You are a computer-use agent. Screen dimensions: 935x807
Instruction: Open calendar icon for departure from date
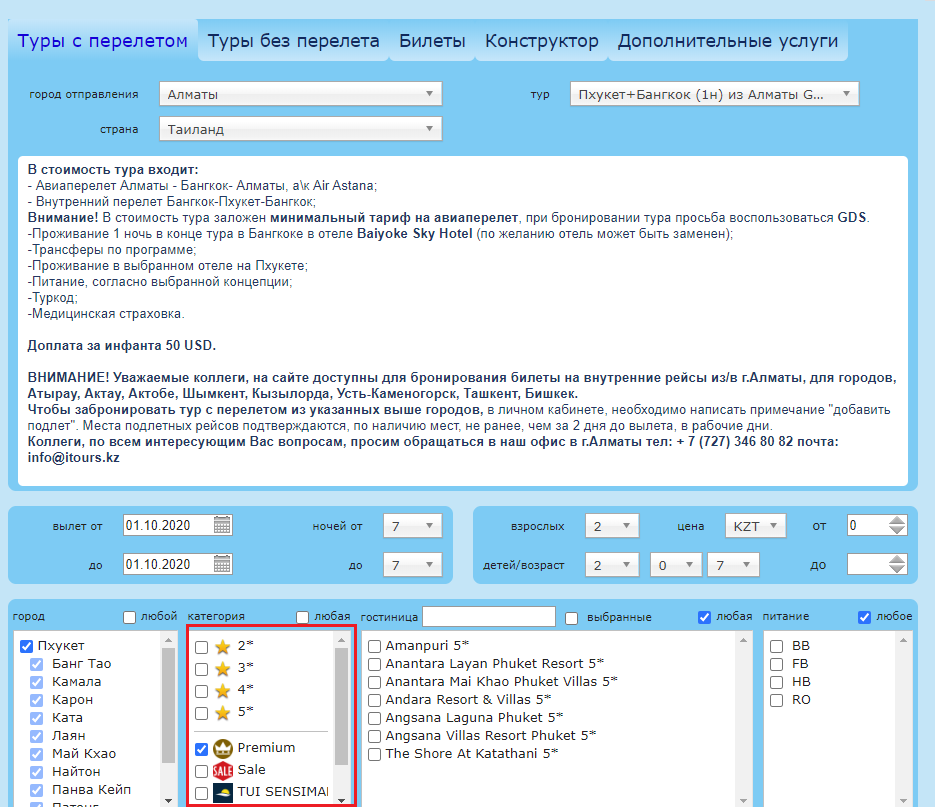pyautogui.click(x=222, y=526)
